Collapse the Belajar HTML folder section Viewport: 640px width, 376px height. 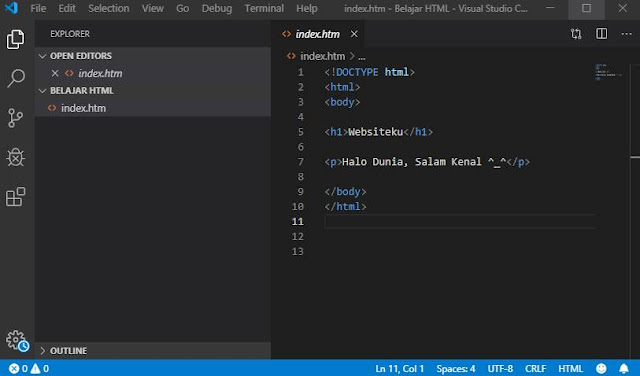tap(42, 91)
